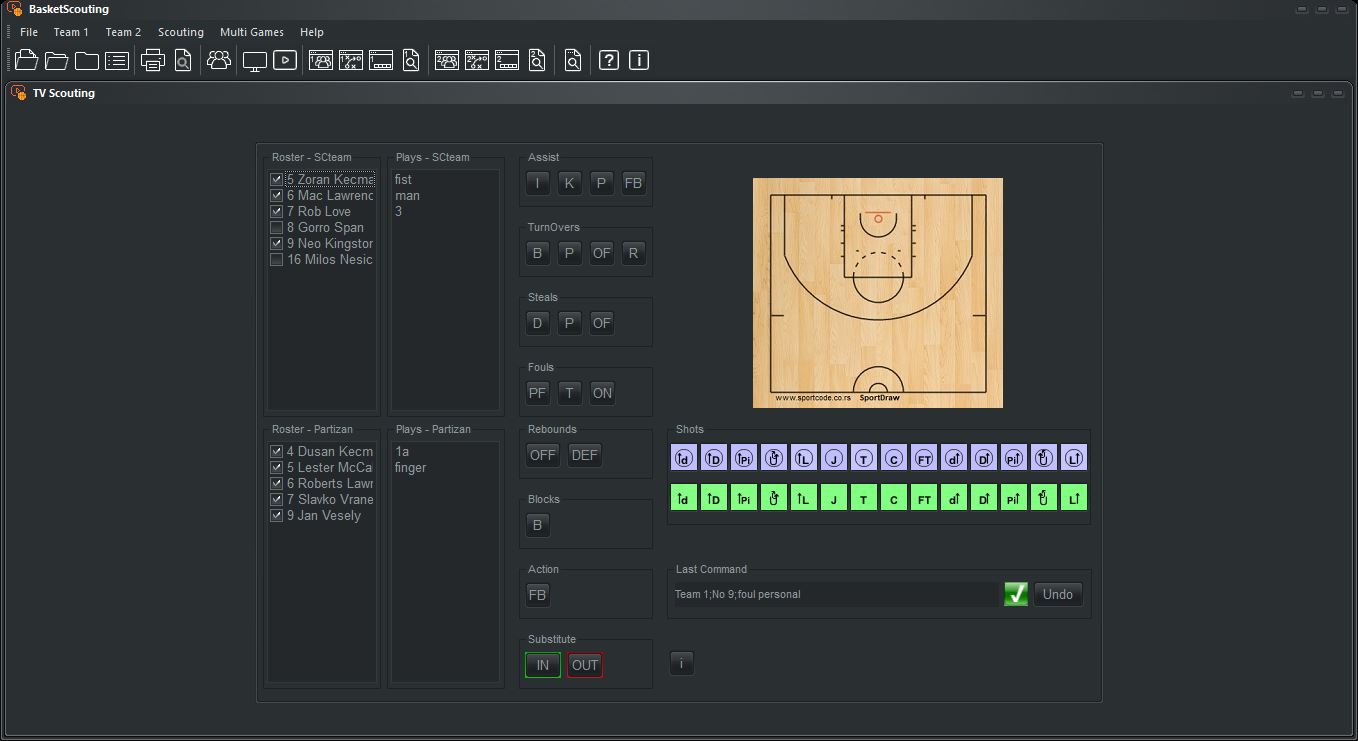Click the Fouls T technical button
Screen dimensions: 1358x741
(x=570, y=393)
